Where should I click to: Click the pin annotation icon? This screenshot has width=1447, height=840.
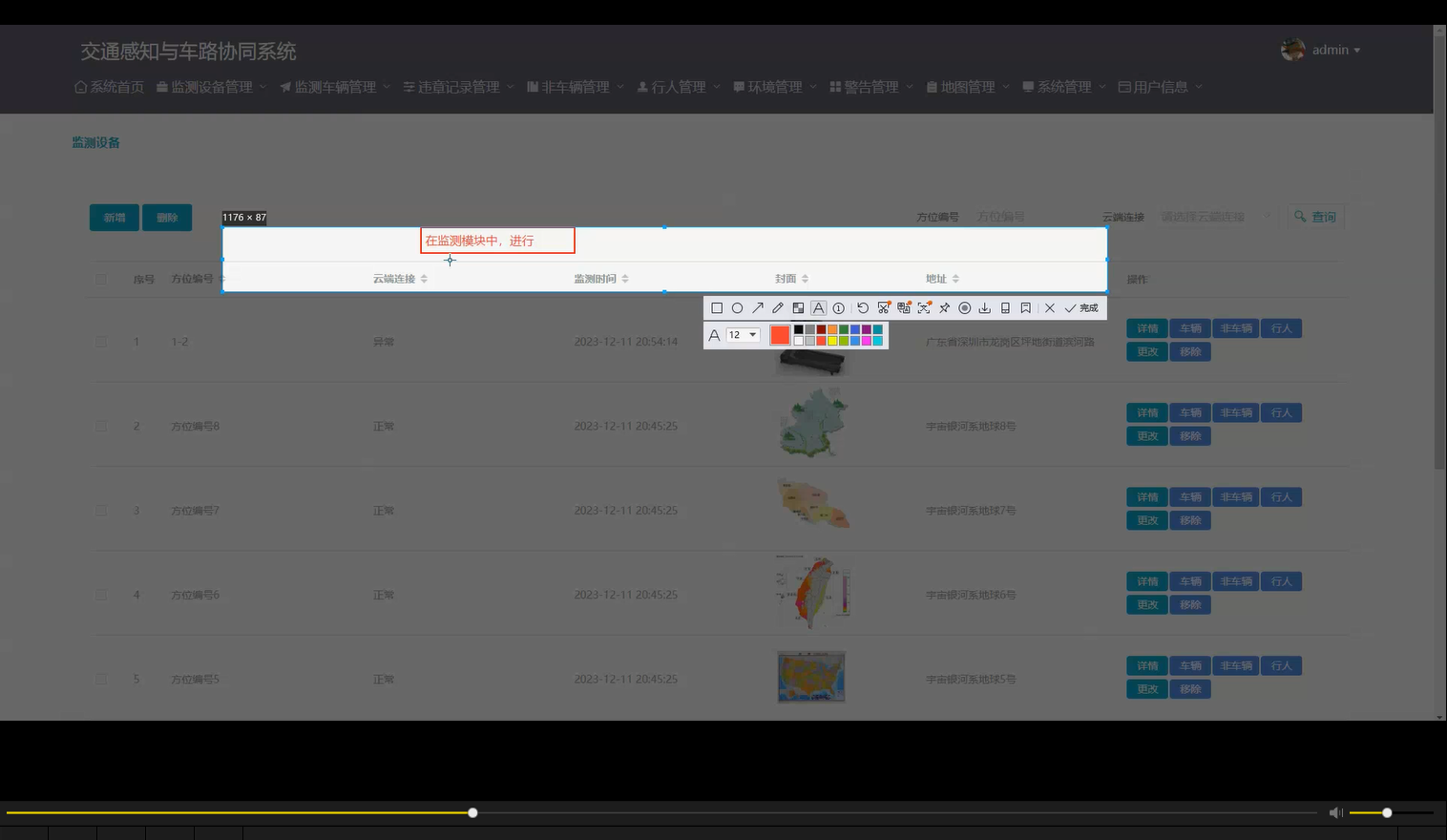pyautogui.click(x=944, y=307)
